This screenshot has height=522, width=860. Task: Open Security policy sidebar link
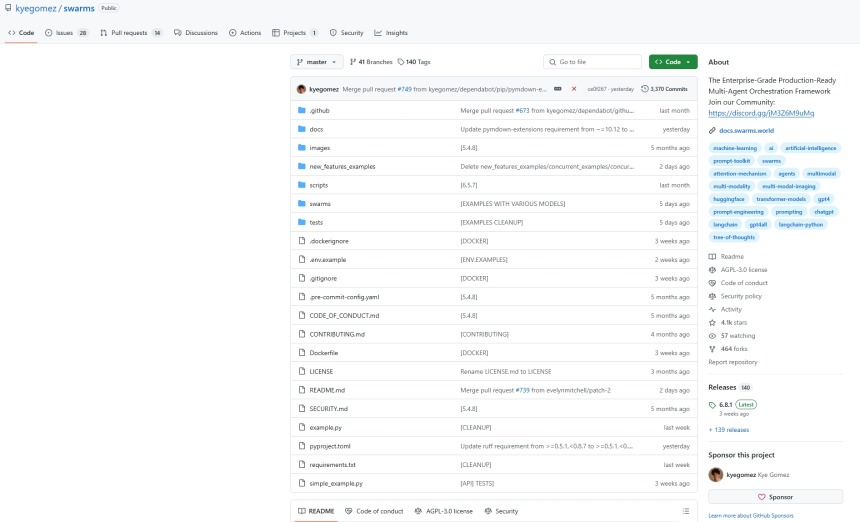tap(740, 296)
